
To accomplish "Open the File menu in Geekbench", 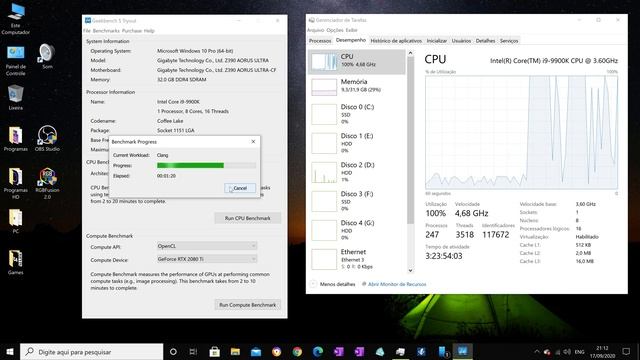I will click(x=87, y=31).
